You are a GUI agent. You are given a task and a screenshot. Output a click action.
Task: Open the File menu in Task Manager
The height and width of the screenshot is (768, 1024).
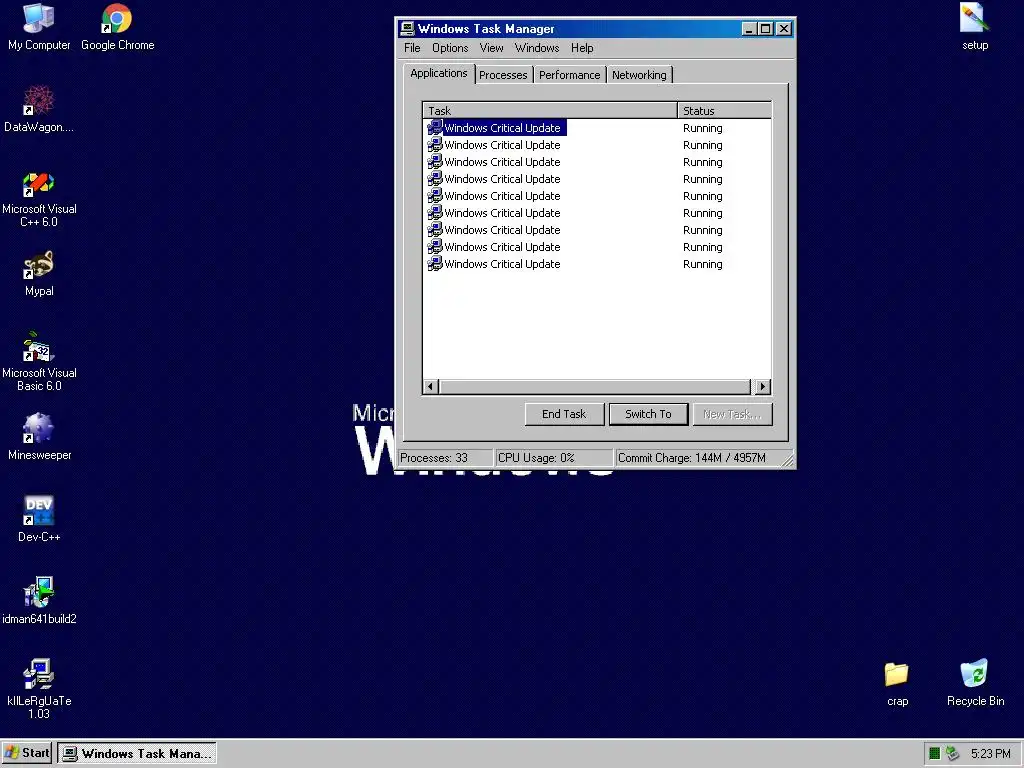point(412,48)
